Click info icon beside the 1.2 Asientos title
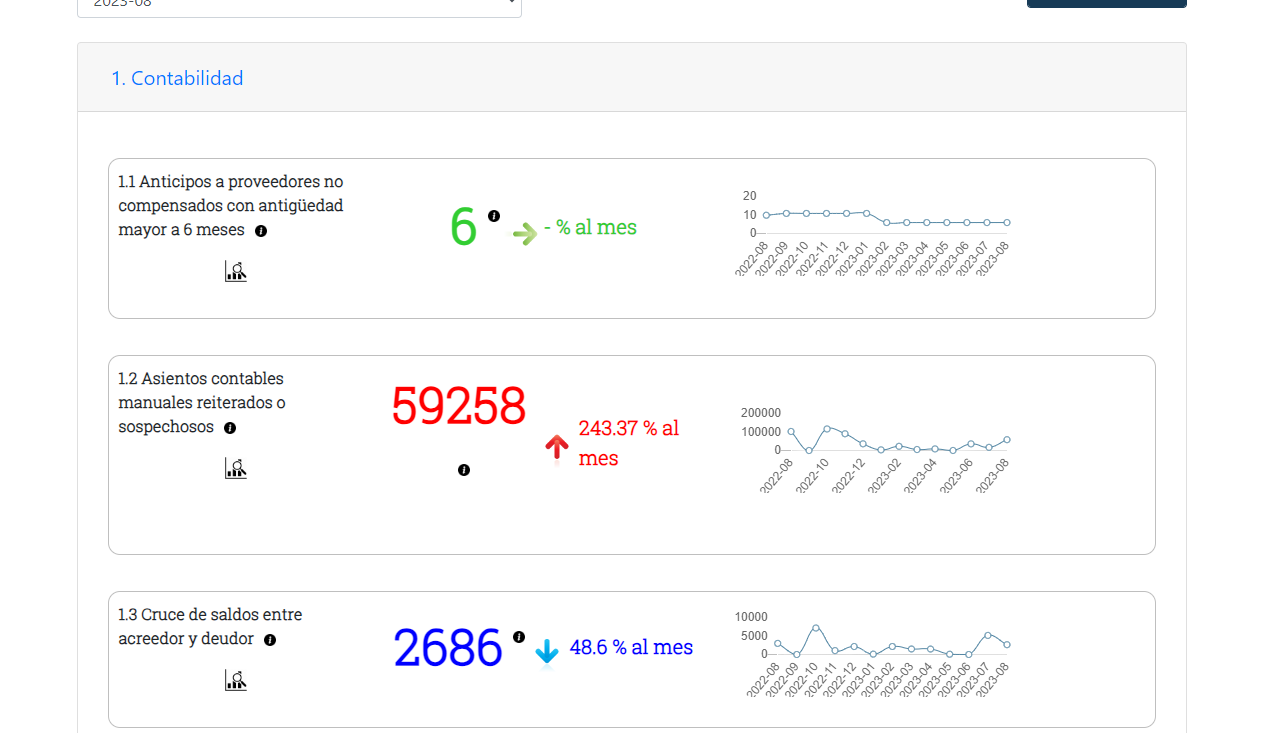Image resolution: width=1262 pixels, height=733 pixels. click(230, 428)
